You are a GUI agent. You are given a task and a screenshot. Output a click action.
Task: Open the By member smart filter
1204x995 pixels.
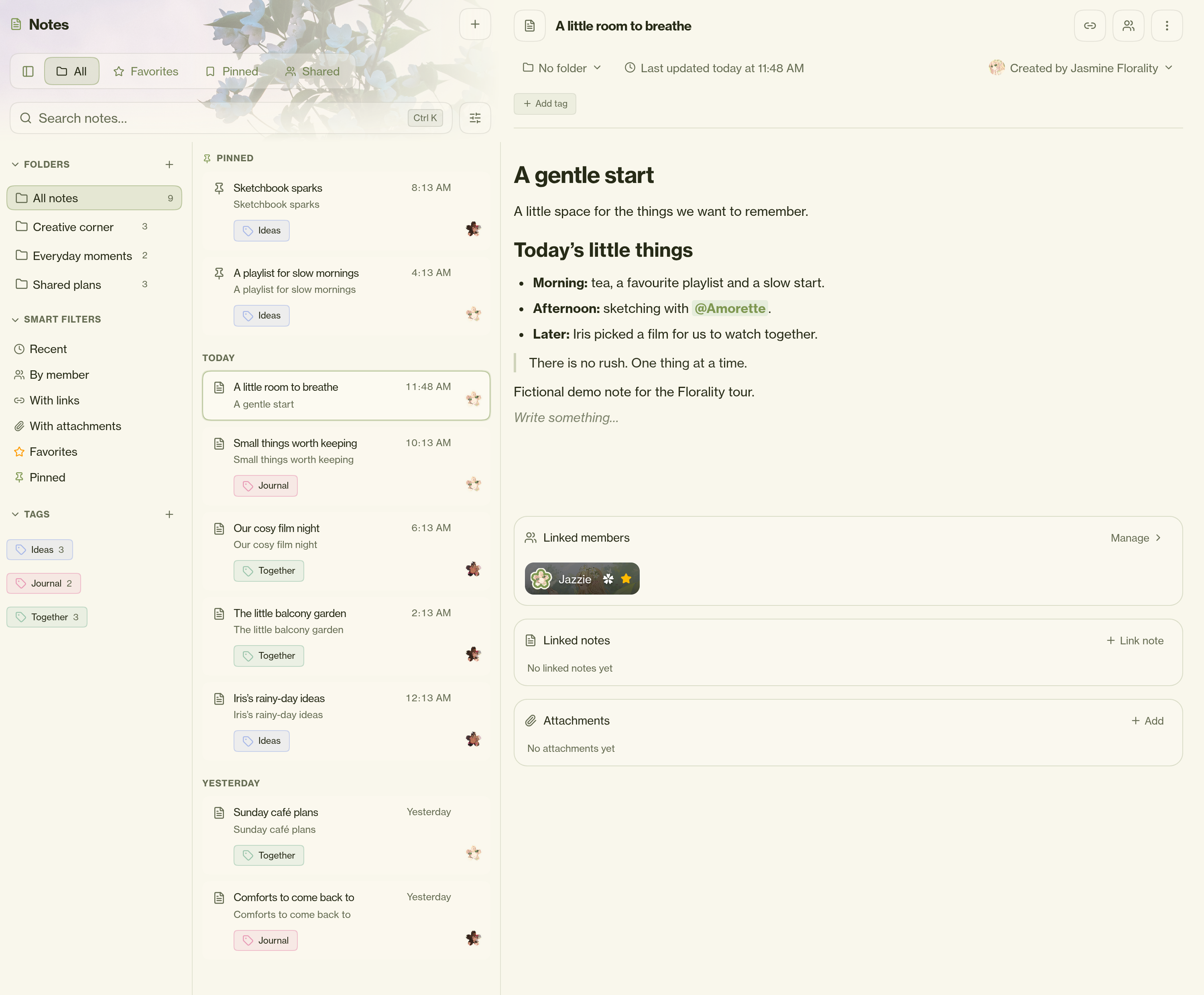coord(51,375)
